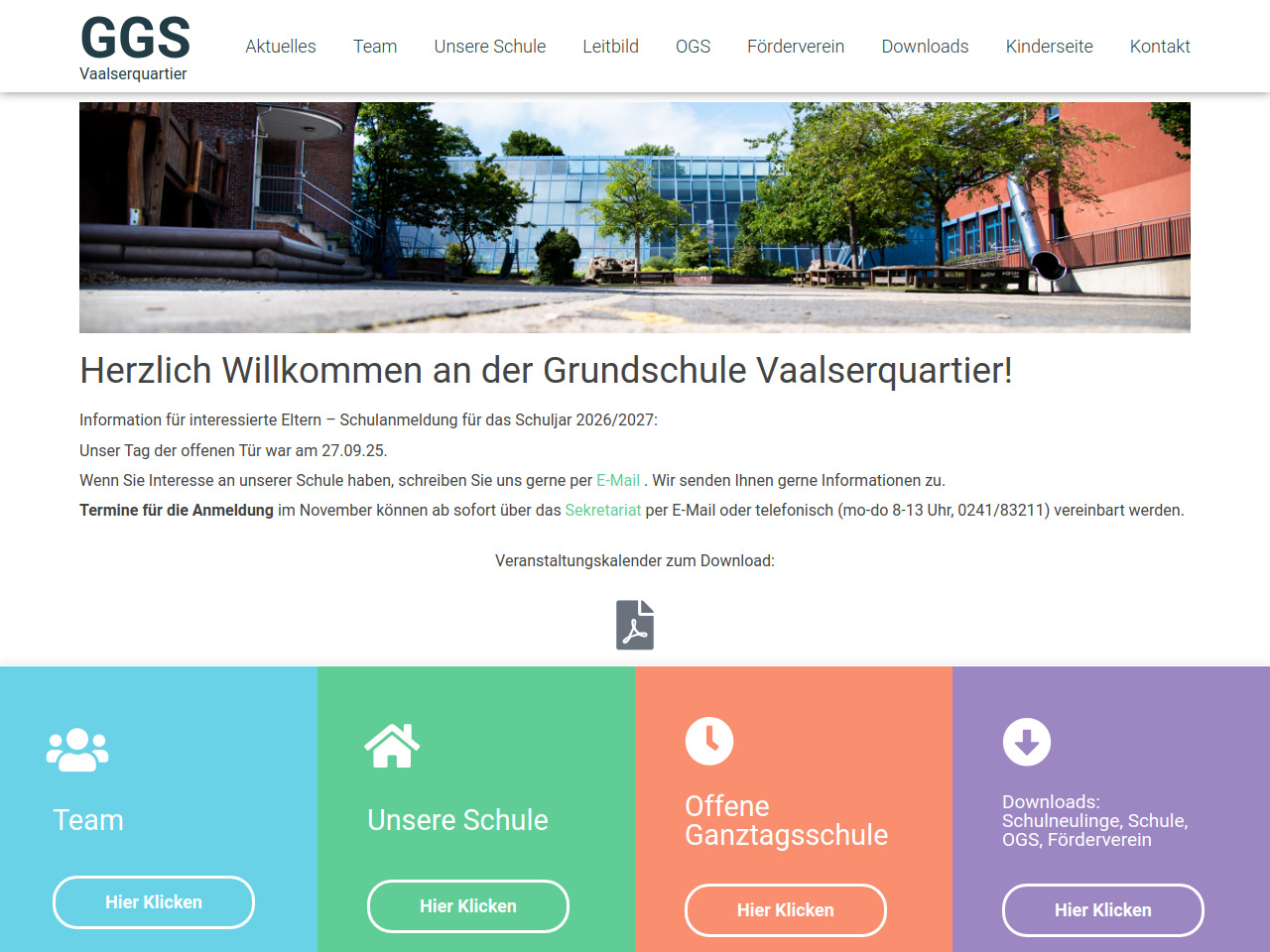Click Hier Klicken in the Team tile

pos(154,902)
